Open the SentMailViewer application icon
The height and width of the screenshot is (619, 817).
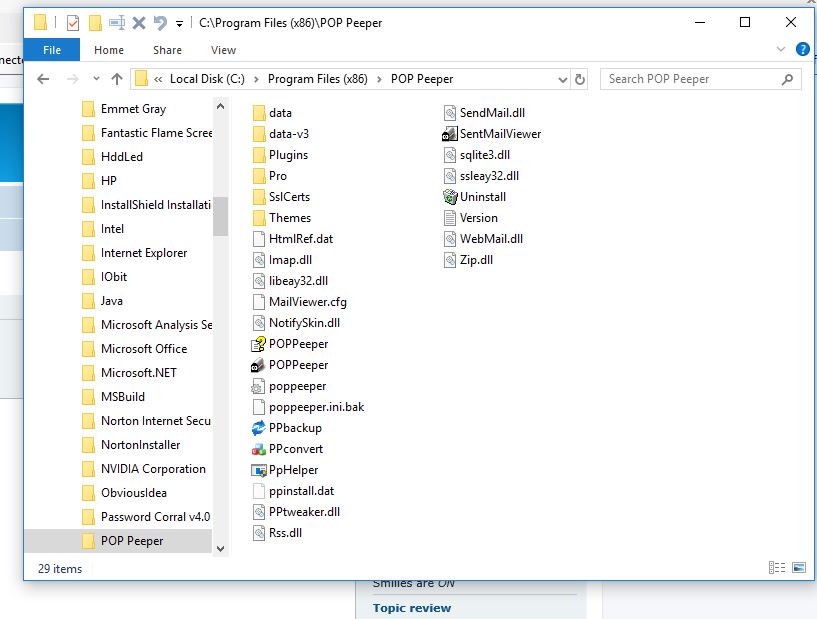click(450, 134)
